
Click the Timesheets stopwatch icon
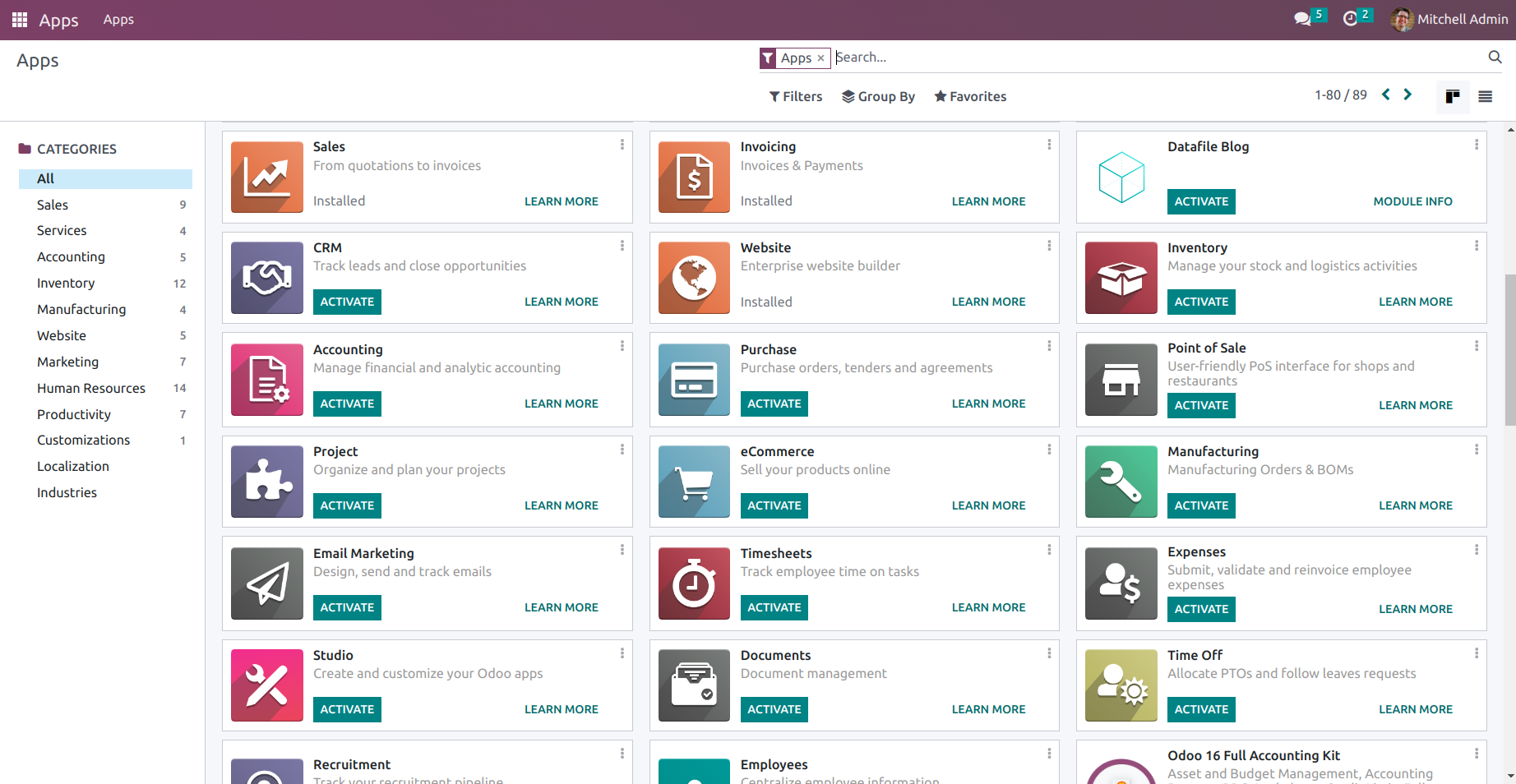point(694,583)
